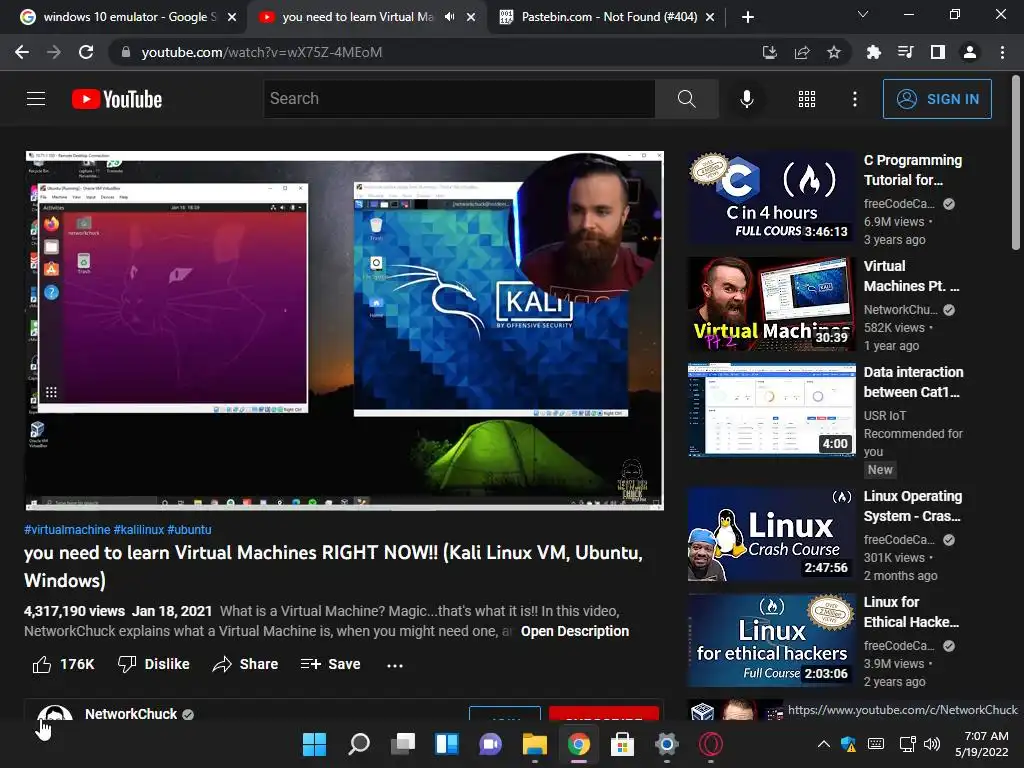Open the media control icon in Chrome

tap(905, 52)
